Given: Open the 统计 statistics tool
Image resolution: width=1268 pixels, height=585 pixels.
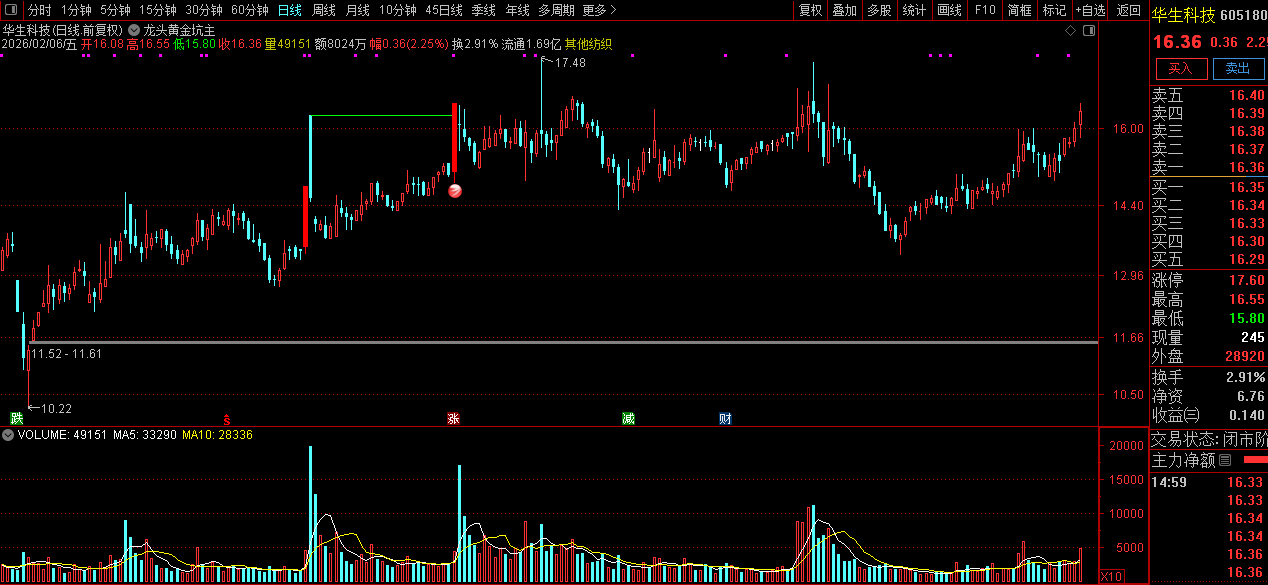Looking at the screenshot, I should (x=914, y=10).
